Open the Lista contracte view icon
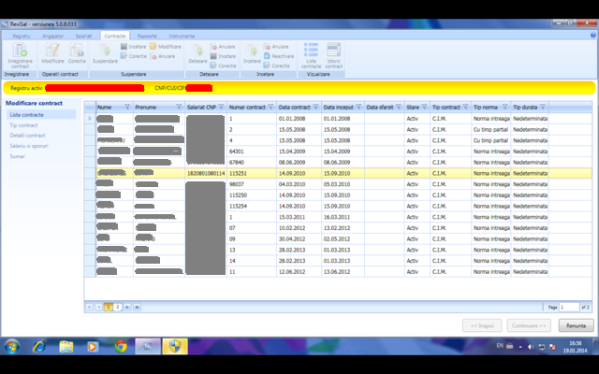599x374 pixels. [x=311, y=56]
